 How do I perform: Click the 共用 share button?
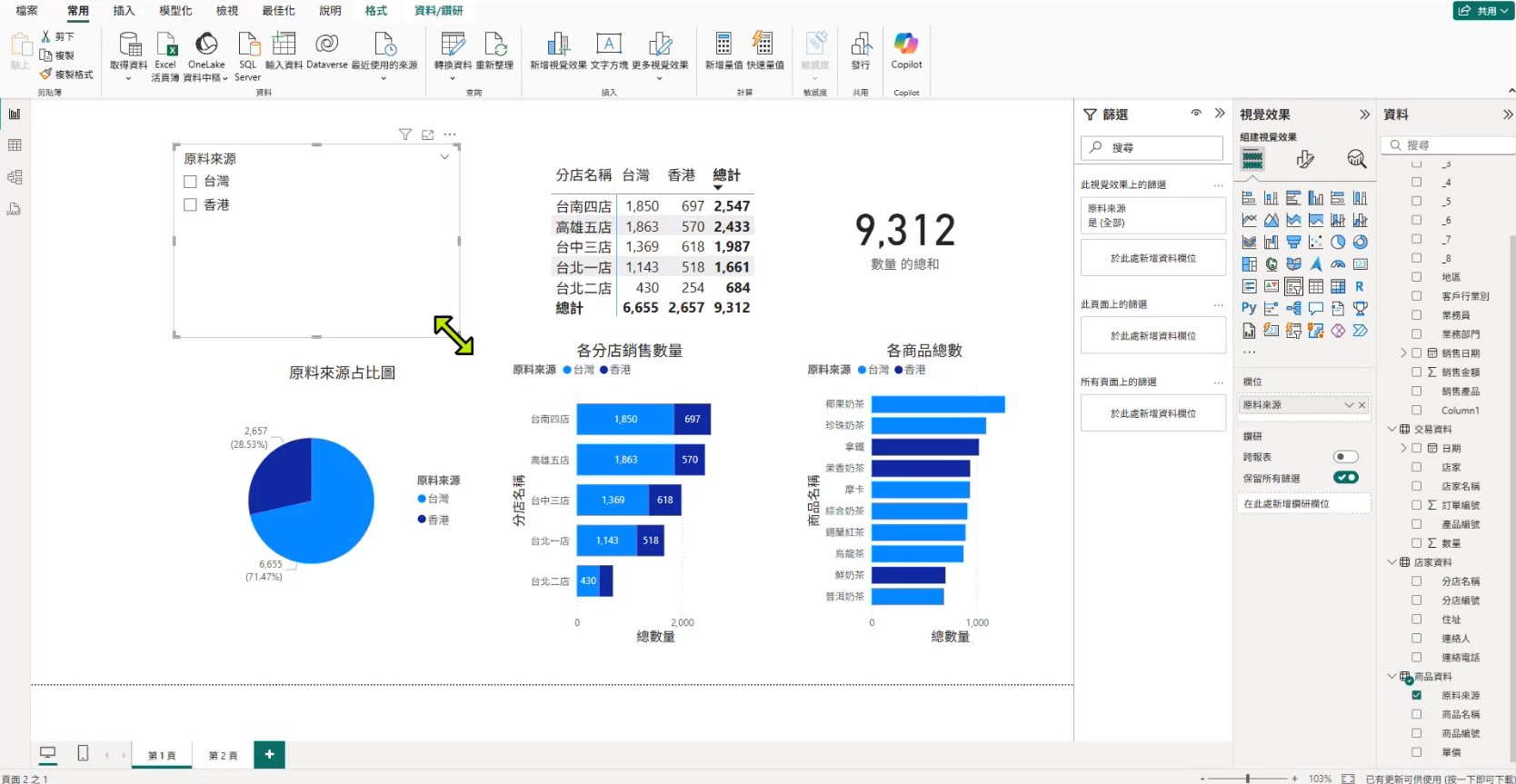(x=1481, y=11)
